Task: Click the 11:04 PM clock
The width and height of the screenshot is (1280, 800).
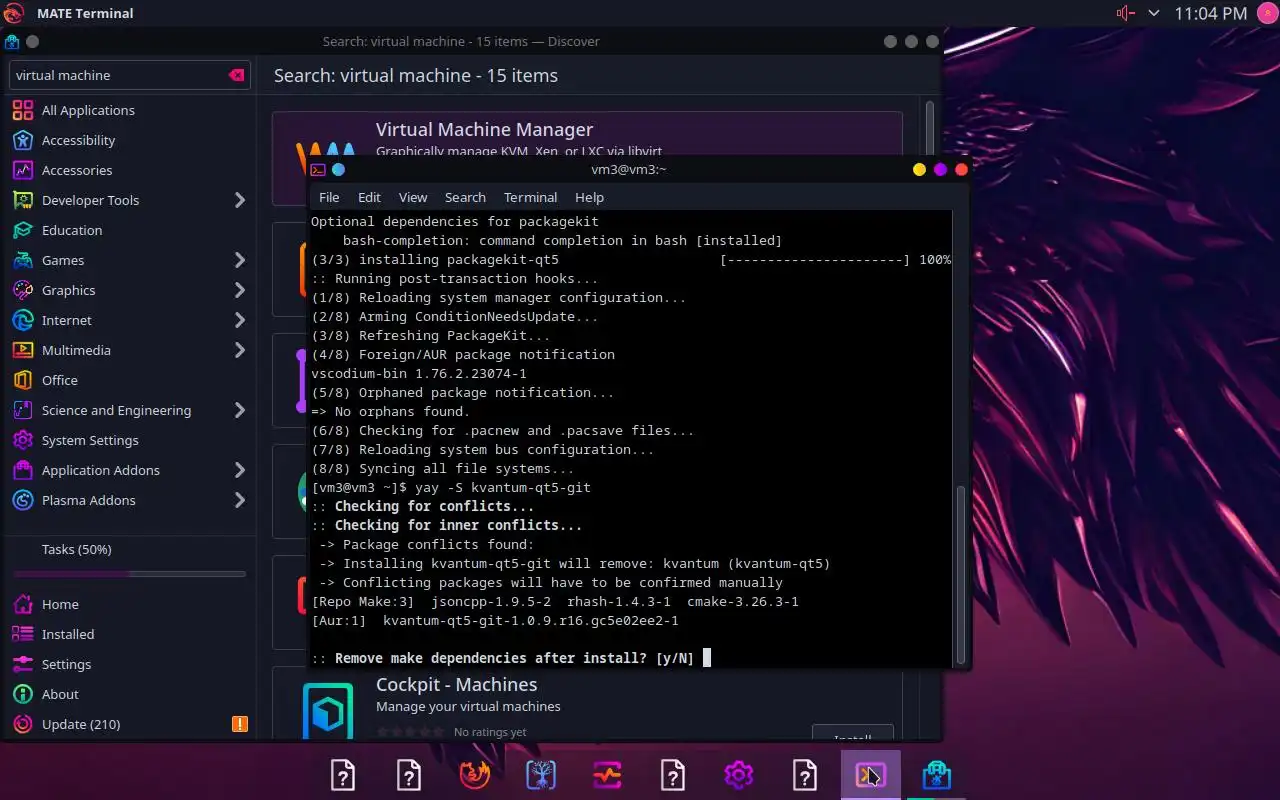Action: (1211, 13)
